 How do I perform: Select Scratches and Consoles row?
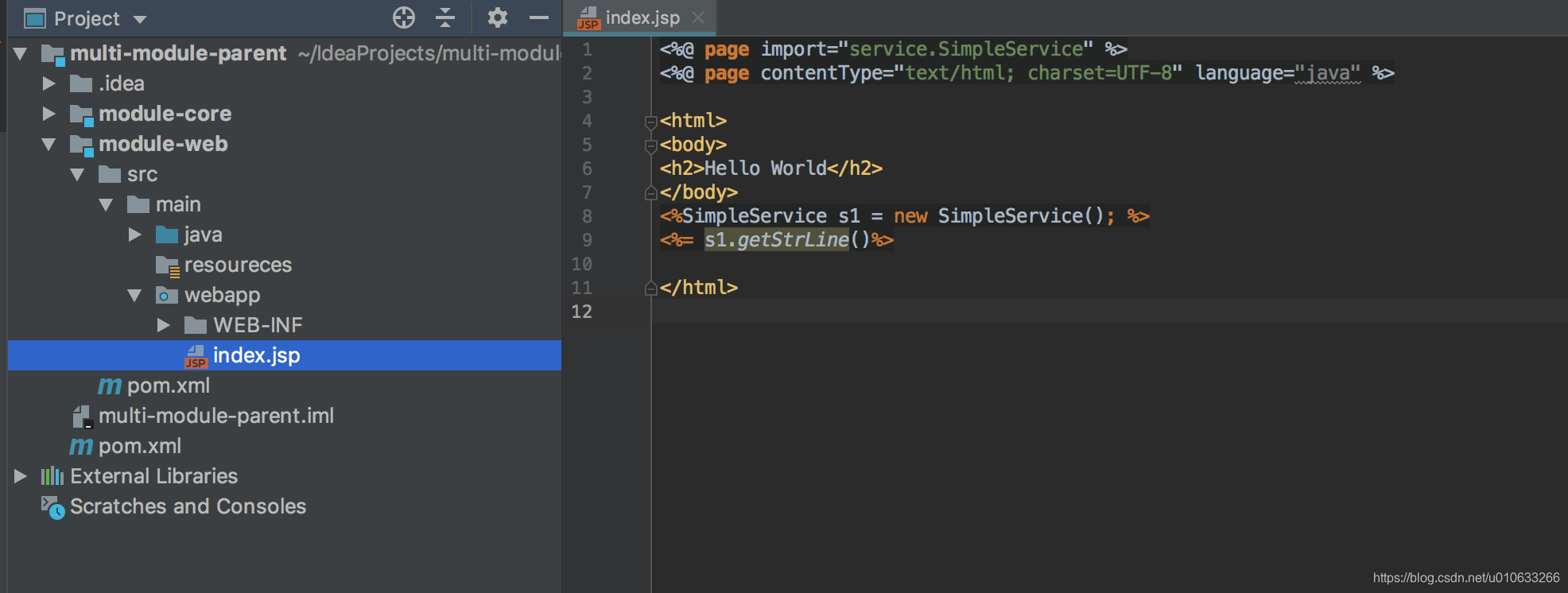coord(285,506)
